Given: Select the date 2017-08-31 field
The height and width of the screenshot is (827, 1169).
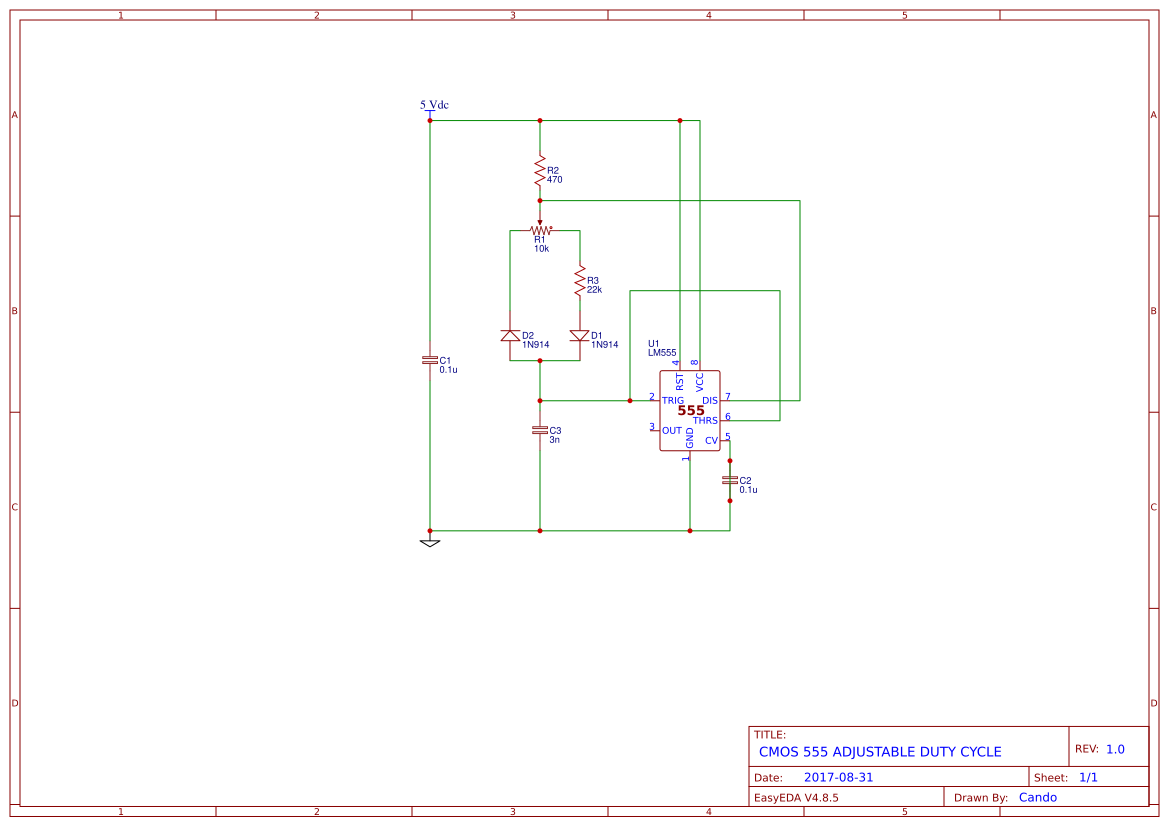Looking at the screenshot, I should (838, 776).
